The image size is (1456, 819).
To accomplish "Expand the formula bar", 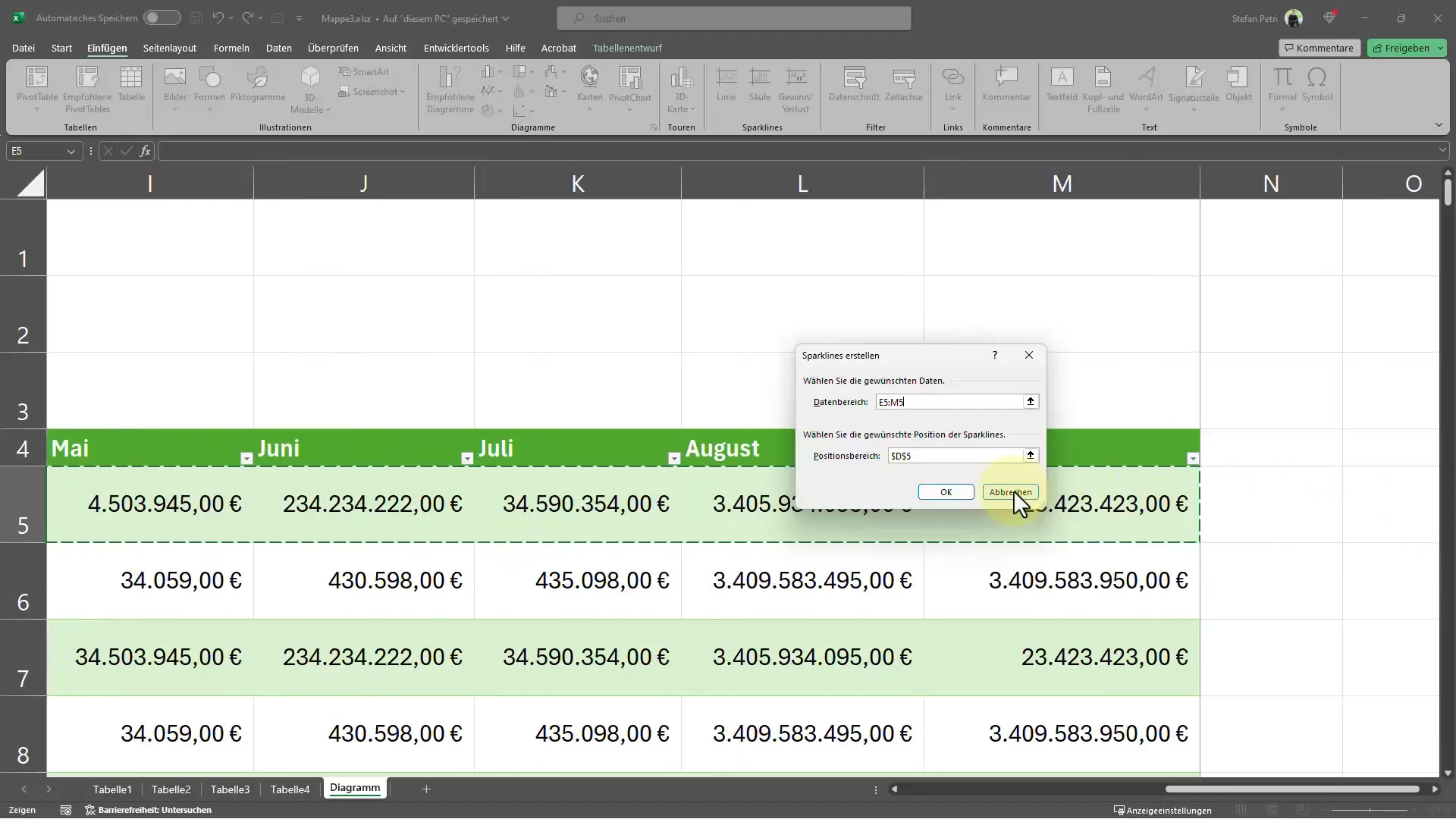I will (1442, 151).
